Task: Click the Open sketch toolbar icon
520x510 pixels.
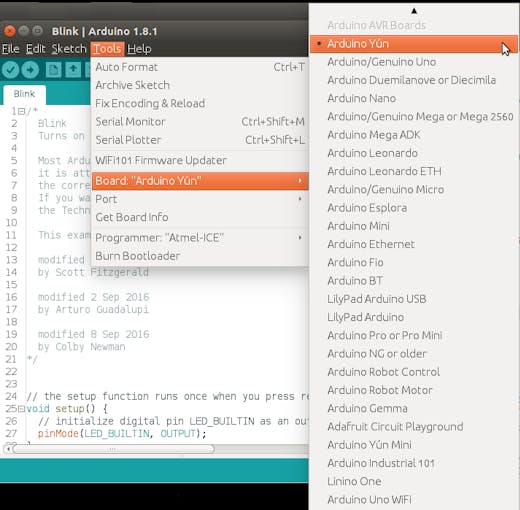Action: point(73,70)
